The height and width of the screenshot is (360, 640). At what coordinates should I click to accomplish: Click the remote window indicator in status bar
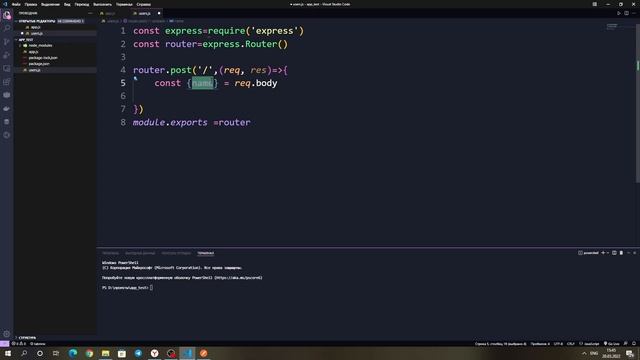pos(4,344)
